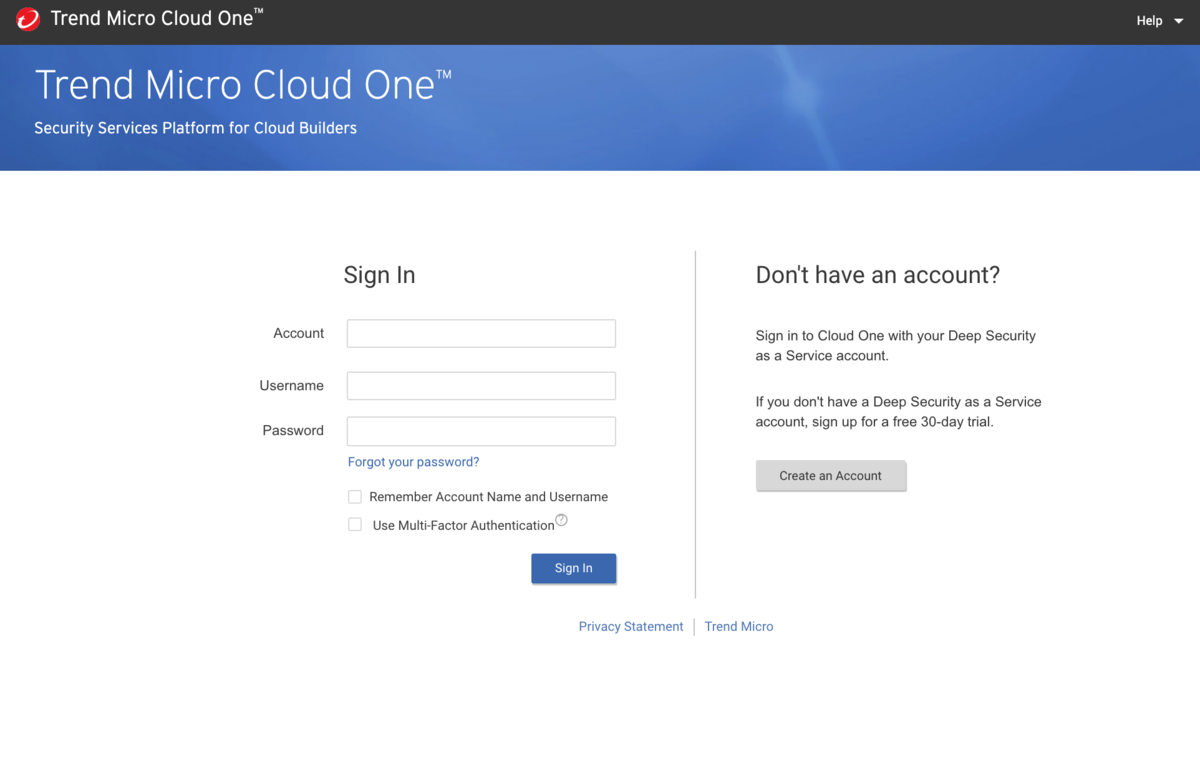Click the "Sign in to Cloud One" paragraph
The image size is (1200, 768).
896,346
